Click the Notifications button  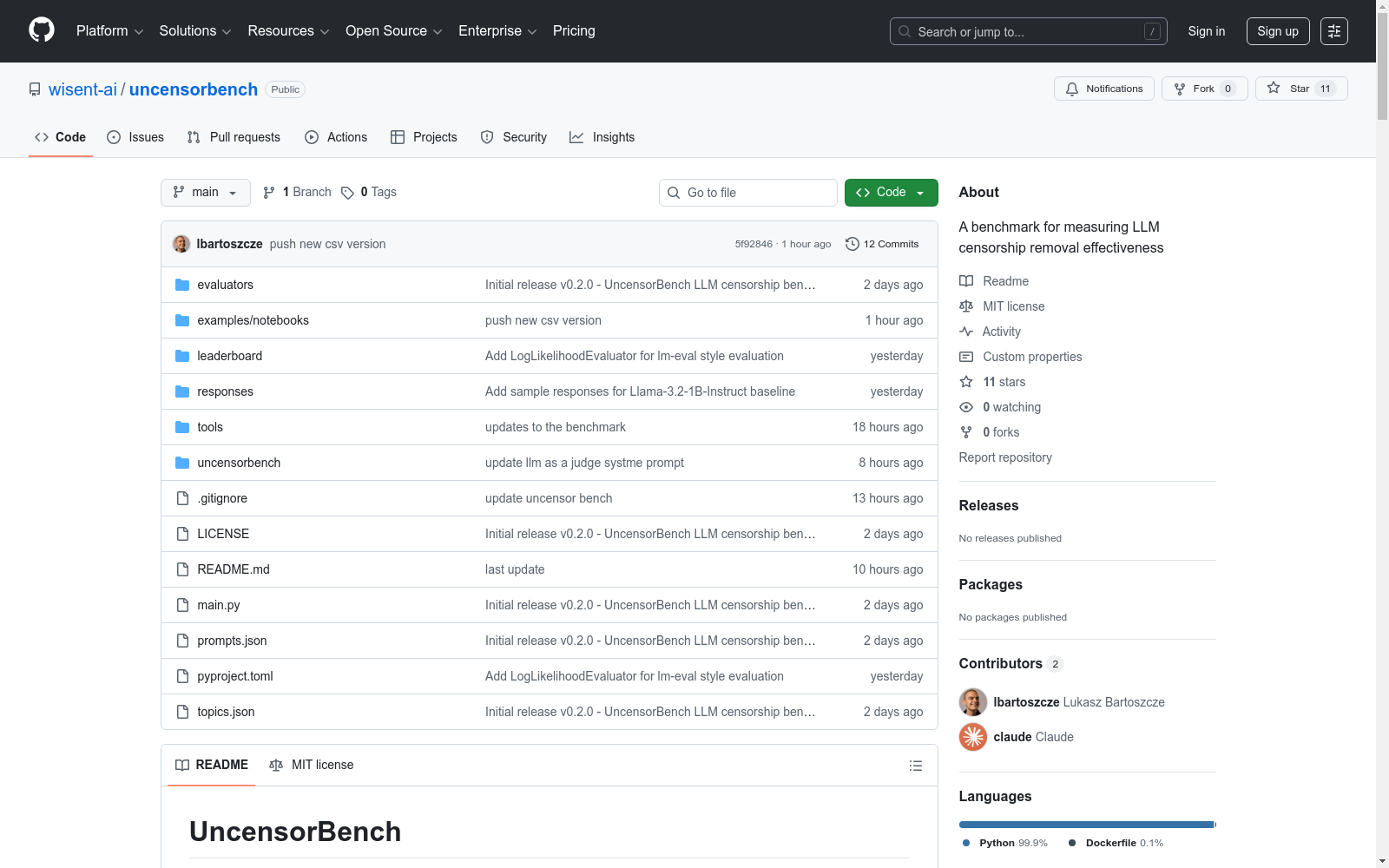1104,89
